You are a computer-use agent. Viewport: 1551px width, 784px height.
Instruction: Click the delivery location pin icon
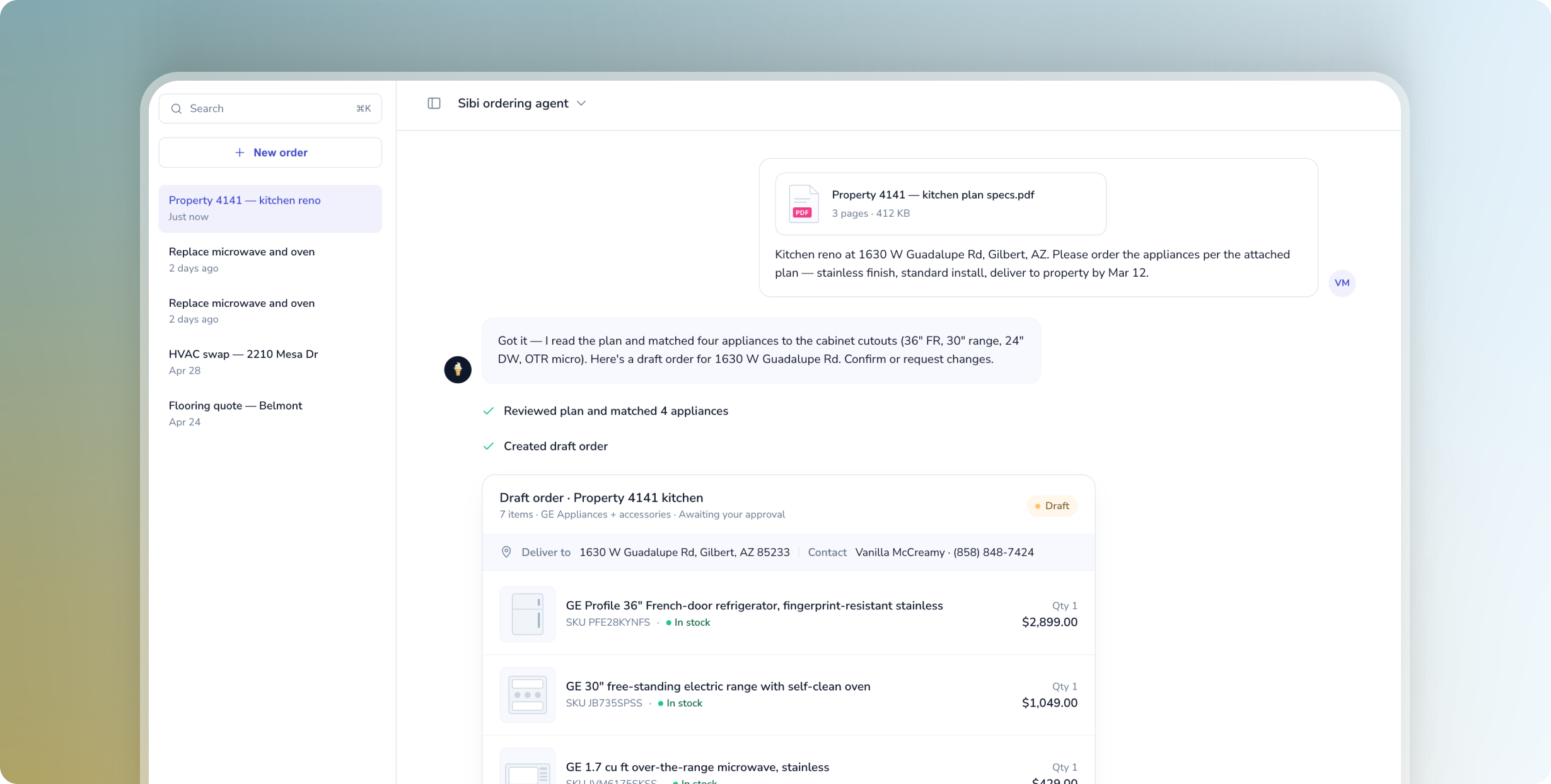pyautogui.click(x=506, y=552)
